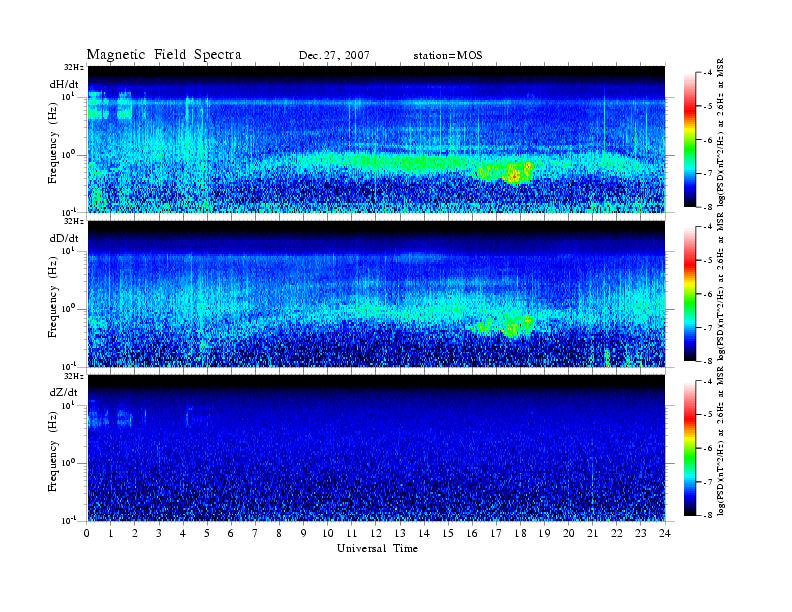Select the dH/dt panel label
This screenshot has height=612, width=792.
(64, 84)
